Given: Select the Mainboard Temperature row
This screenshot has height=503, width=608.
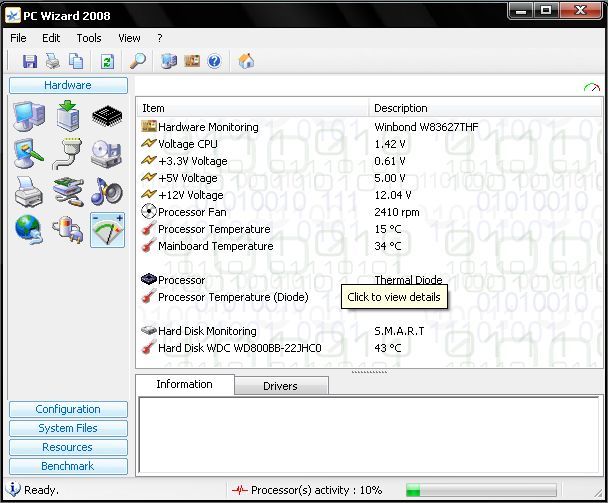Looking at the screenshot, I should 369,246.
